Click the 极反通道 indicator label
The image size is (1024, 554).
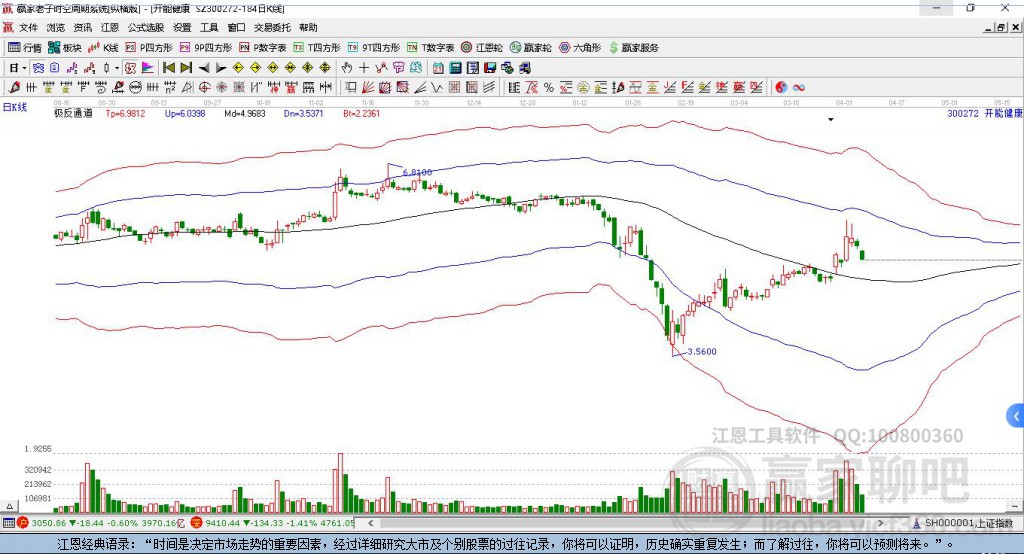click(x=73, y=113)
